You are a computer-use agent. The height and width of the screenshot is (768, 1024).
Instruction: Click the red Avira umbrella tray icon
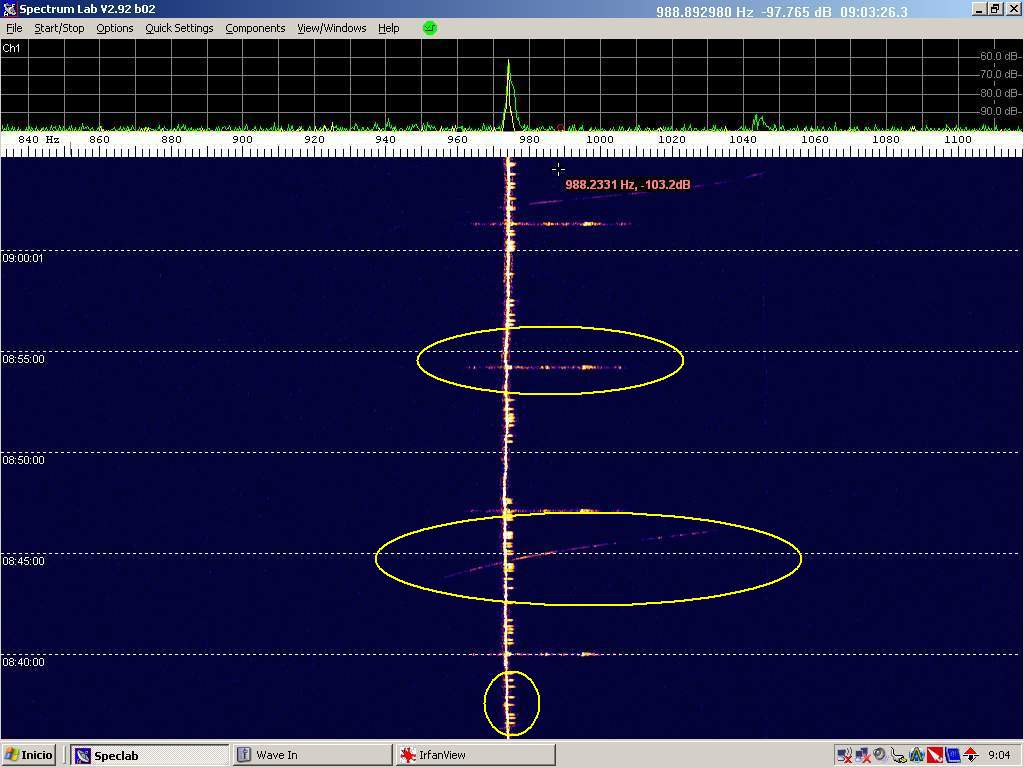pyautogui.click(x=934, y=755)
